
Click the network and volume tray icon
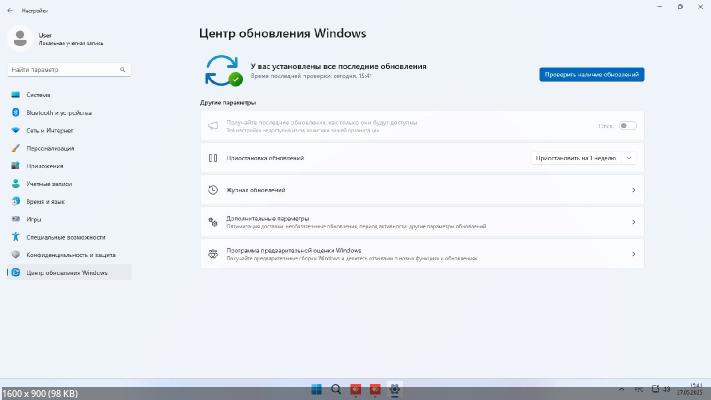661,389
